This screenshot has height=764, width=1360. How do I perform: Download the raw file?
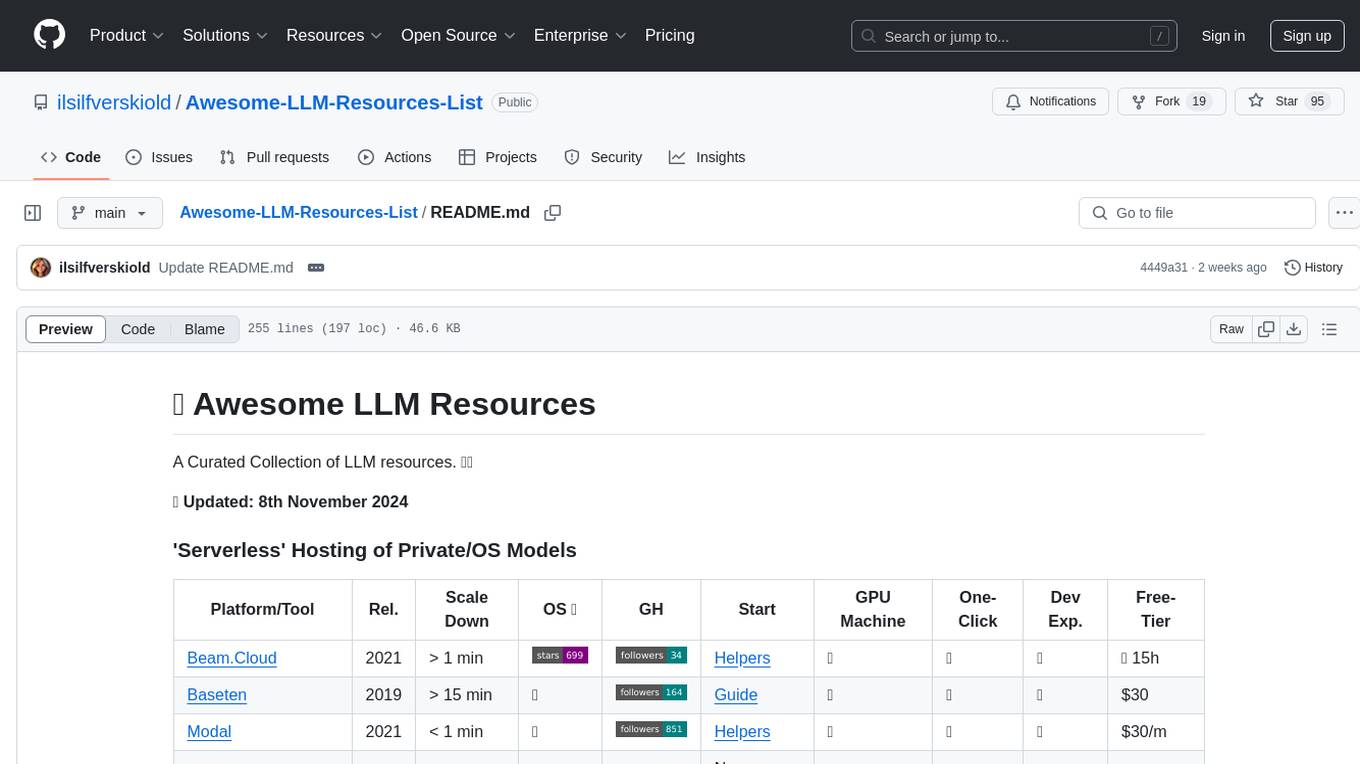1293,329
